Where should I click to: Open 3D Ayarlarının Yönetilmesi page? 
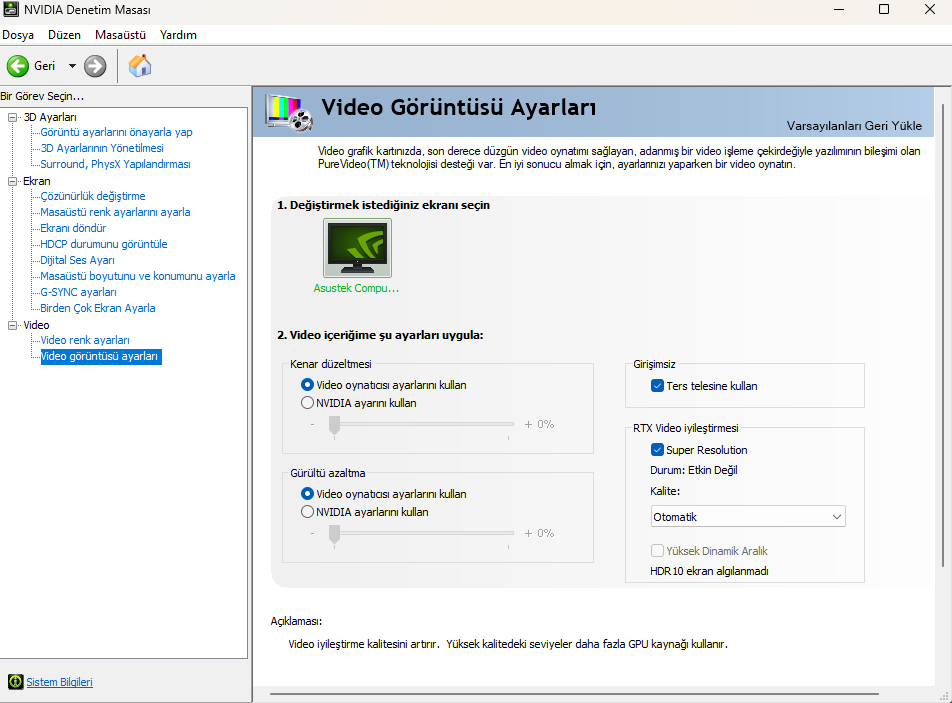(x=101, y=148)
